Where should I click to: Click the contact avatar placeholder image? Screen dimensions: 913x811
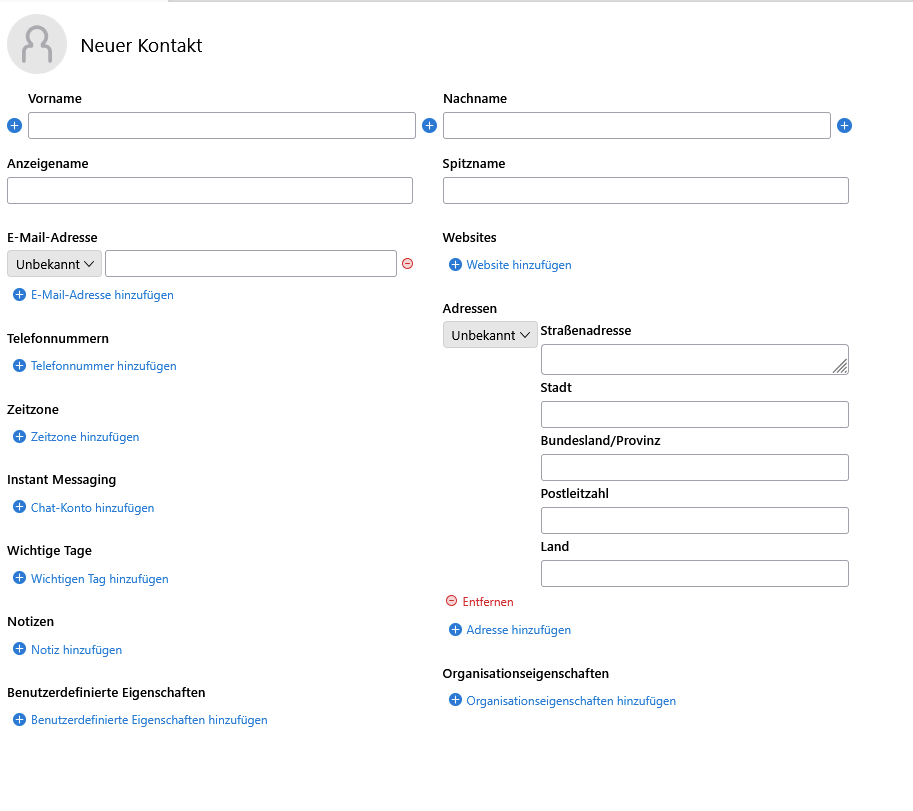click(x=37, y=44)
